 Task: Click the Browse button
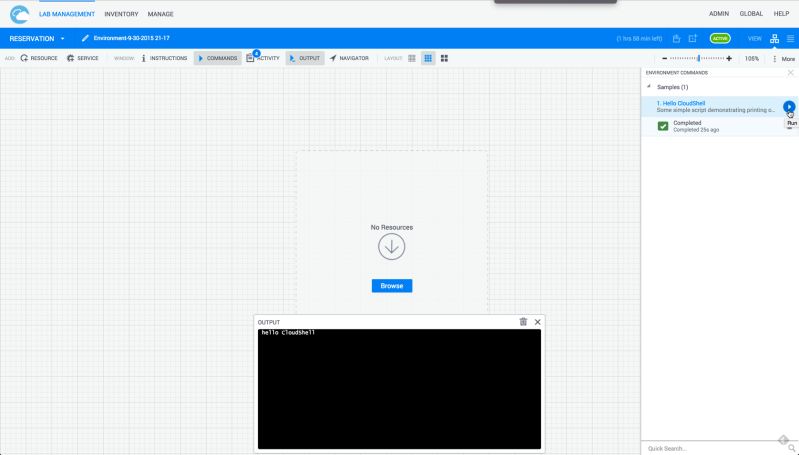point(392,286)
